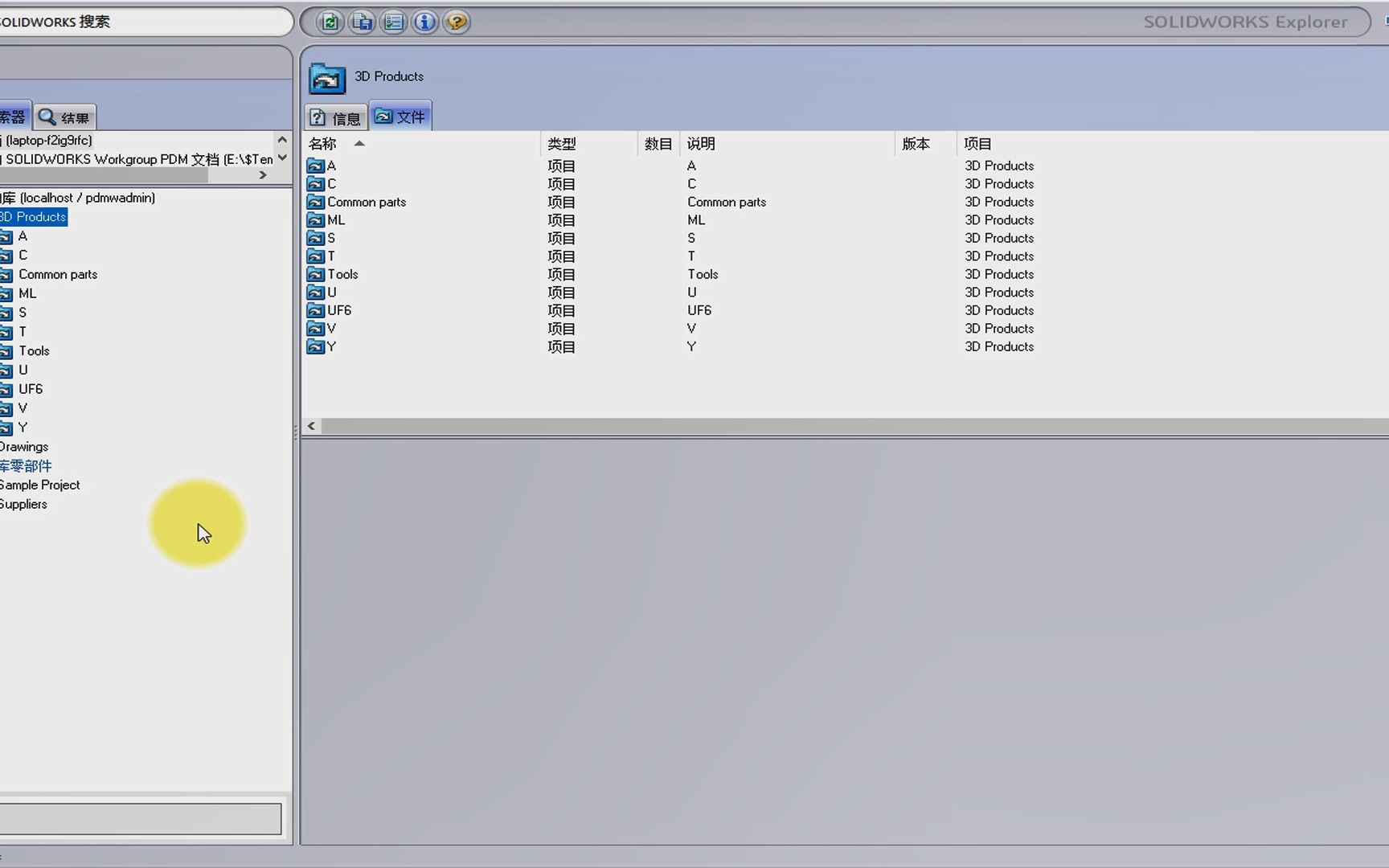Click folder icon of UF6 row in file list
The width and height of the screenshot is (1389, 868).
(316, 310)
